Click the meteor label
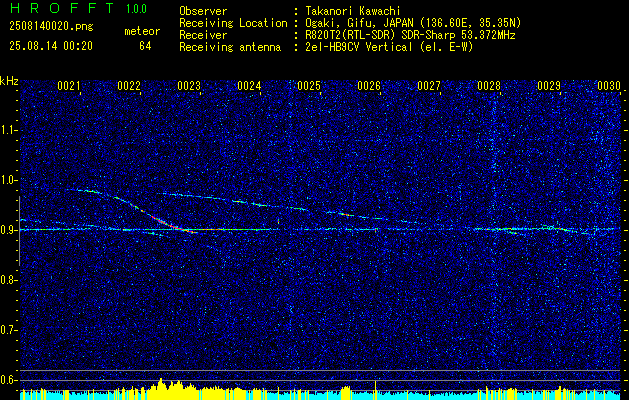Viewport: 629px width, 400px height. click(142, 31)
